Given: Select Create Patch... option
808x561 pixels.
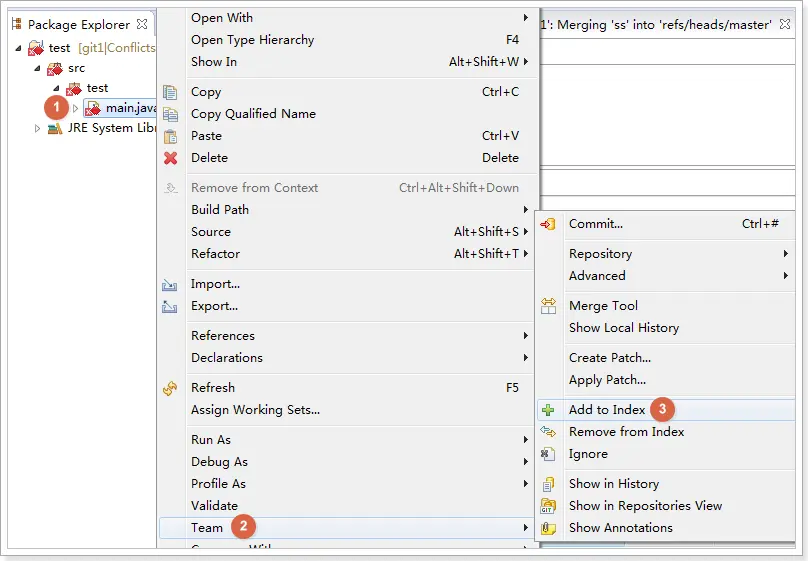Looking at the screenshot, I should click(x=610, y=358).
